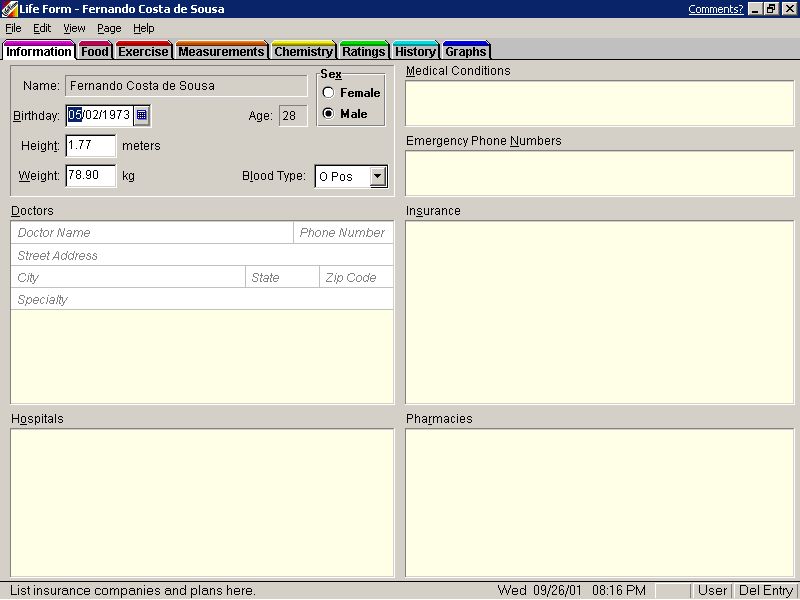800x600 pixels.
Task: Select the Female radio button
Action: pyautogui.click(x=328, y=93)
